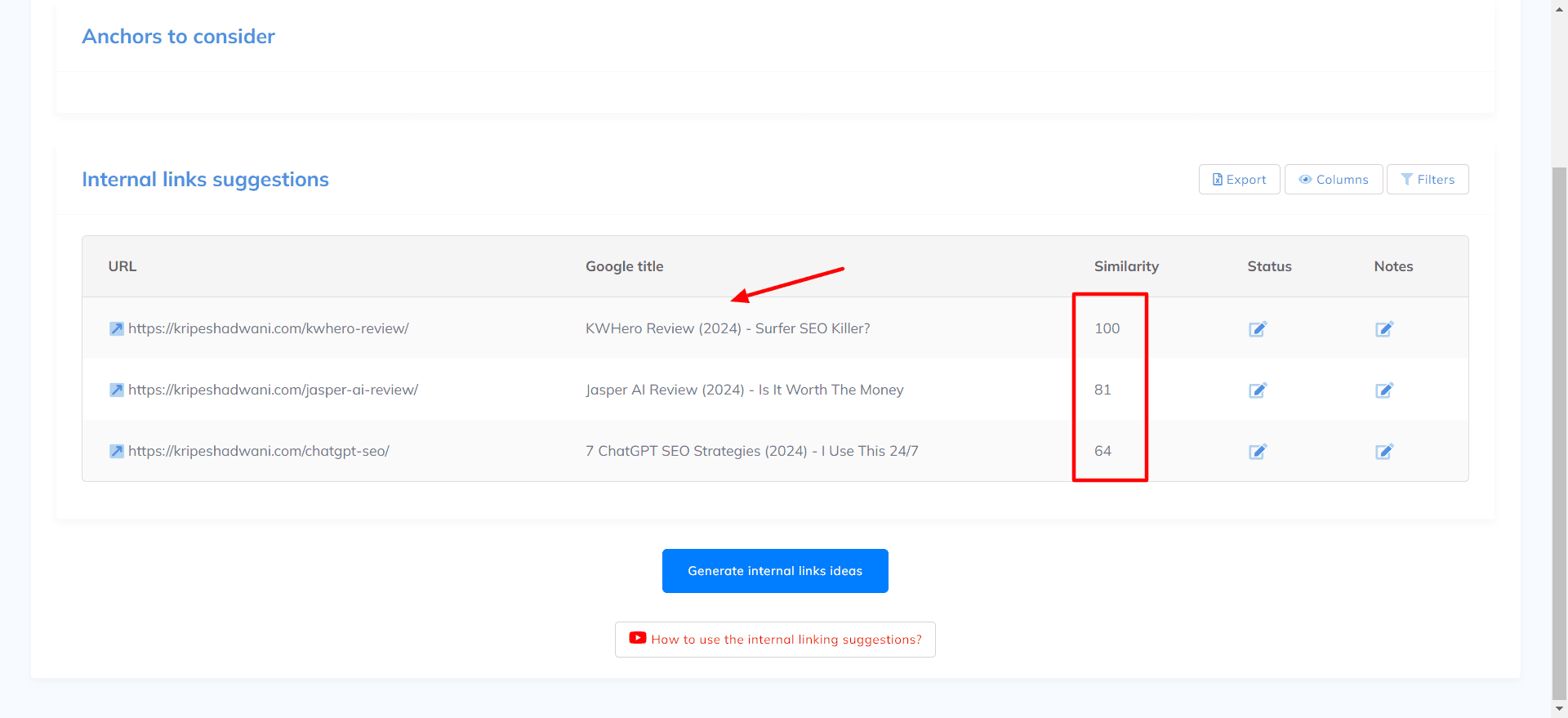This screenshot has height=718, width=1568.
Task: Open external link icon for kwhero-review URL
Action: [117, 328]
